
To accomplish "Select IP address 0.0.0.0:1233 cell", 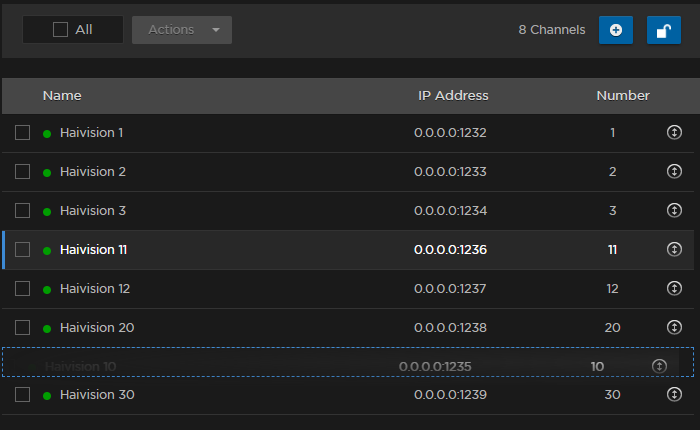I will pyautogui.click(x=450, y=171).
